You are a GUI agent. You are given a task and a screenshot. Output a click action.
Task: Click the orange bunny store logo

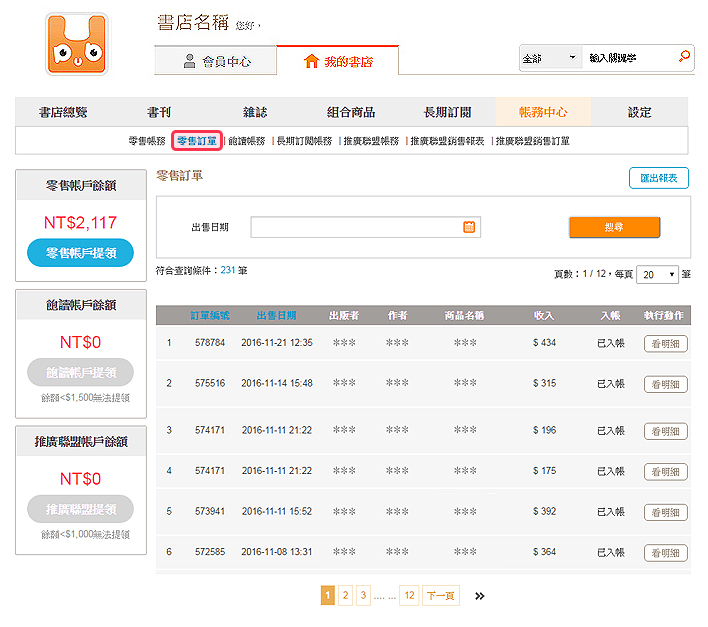pos(76,44)
